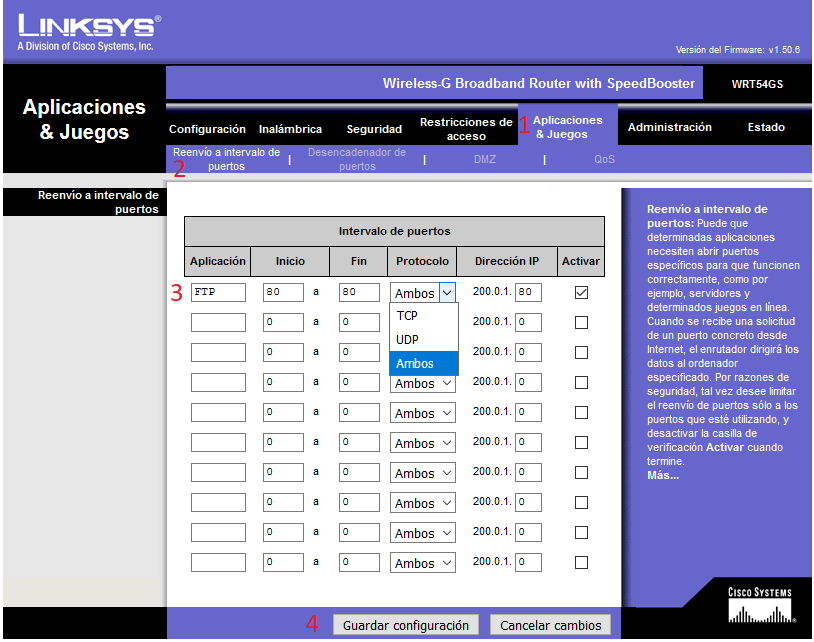Viewport: 814px width, 642px height.
Task: Focus the Inicio port field of the FTP row
Action: (x=283, y=292)
